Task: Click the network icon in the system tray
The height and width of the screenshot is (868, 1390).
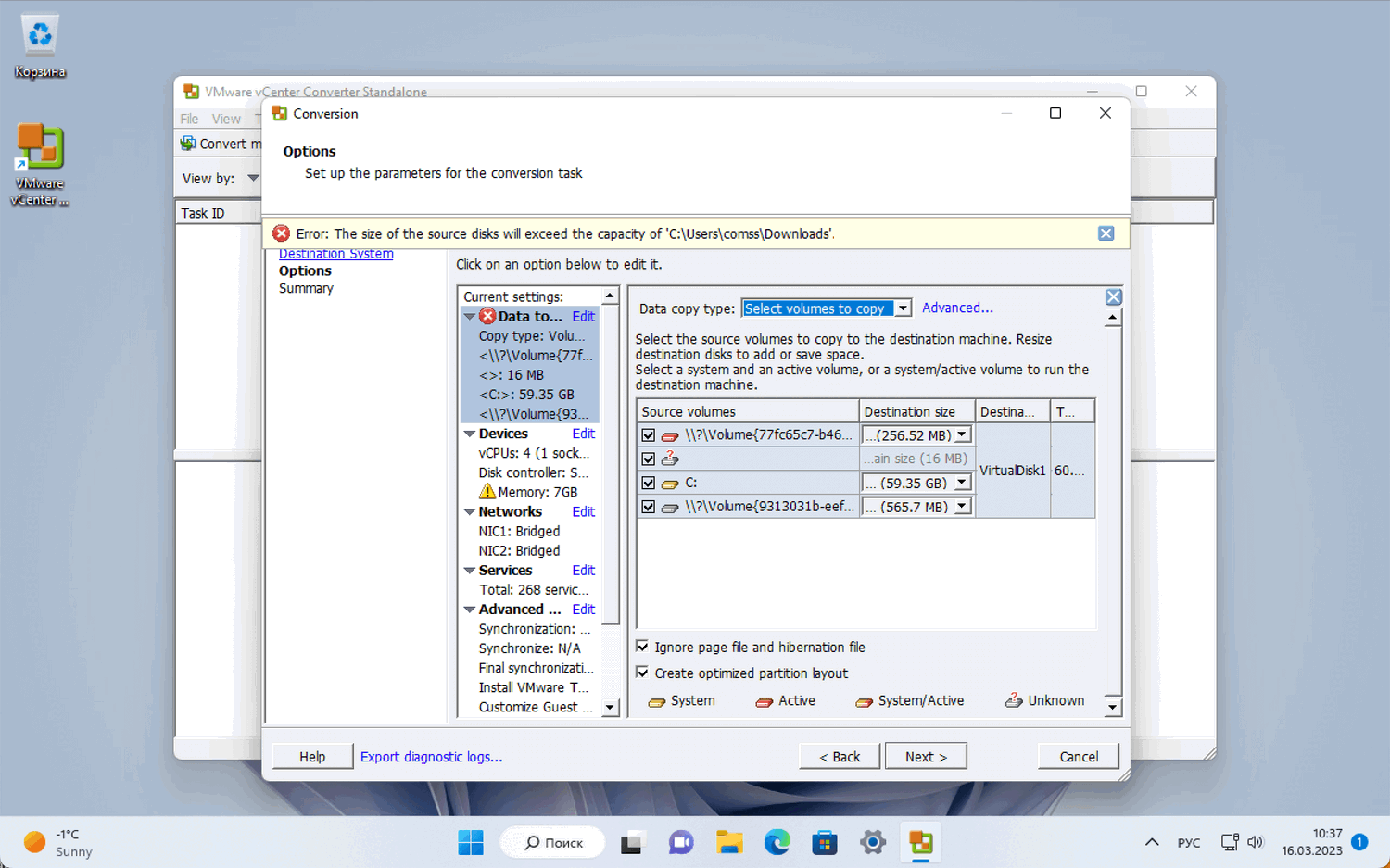Action: (x=1230, y=842)
